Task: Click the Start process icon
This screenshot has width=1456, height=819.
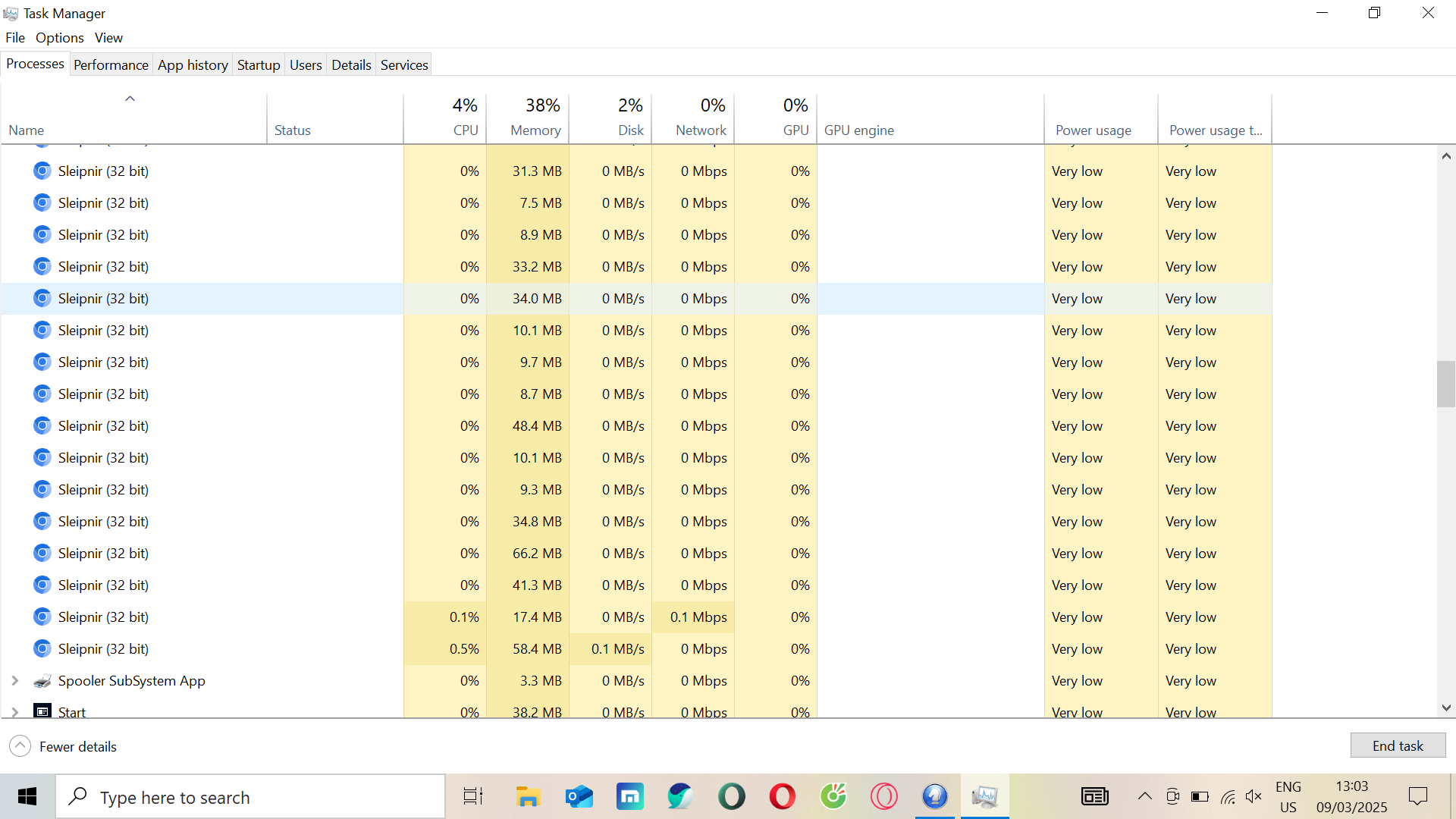Action: tap(42, 711)
